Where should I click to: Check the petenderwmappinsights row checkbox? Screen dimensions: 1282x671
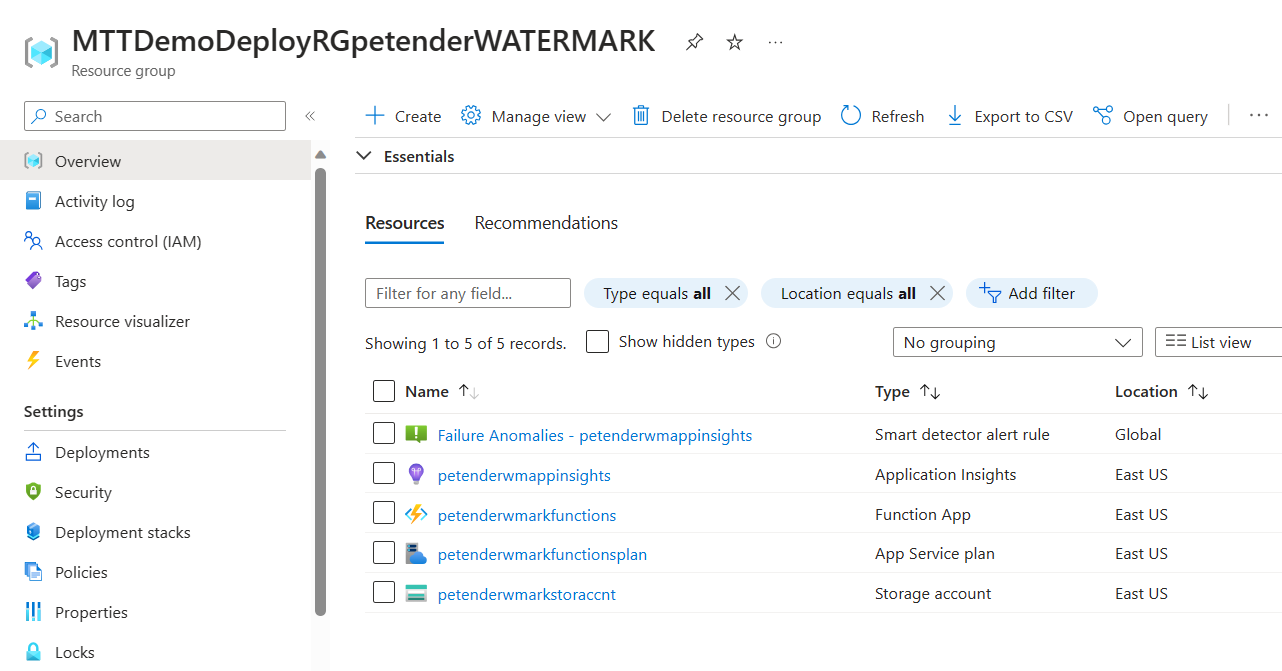384,473
